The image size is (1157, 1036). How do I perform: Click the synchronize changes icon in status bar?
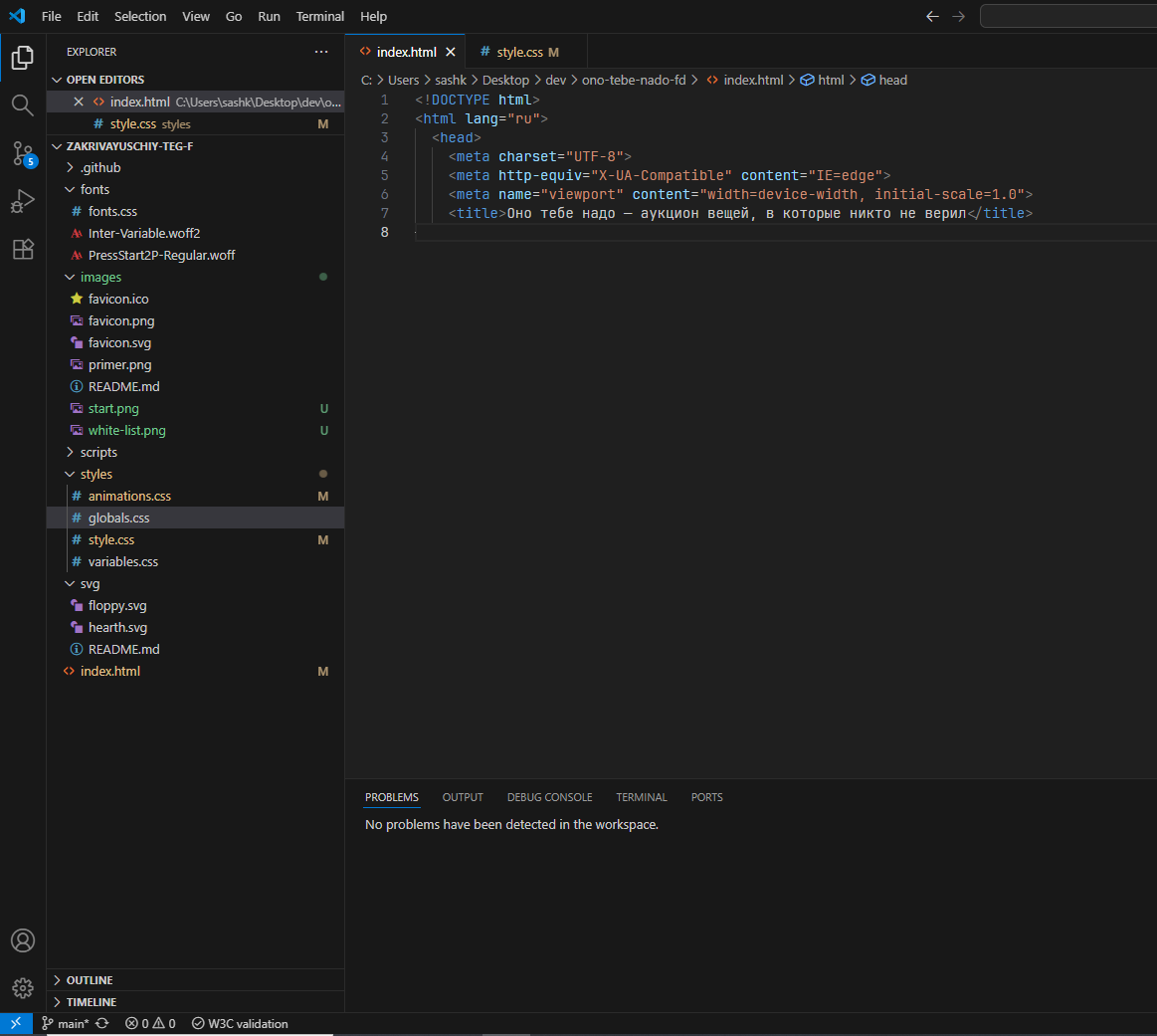tap(102, 1023)
